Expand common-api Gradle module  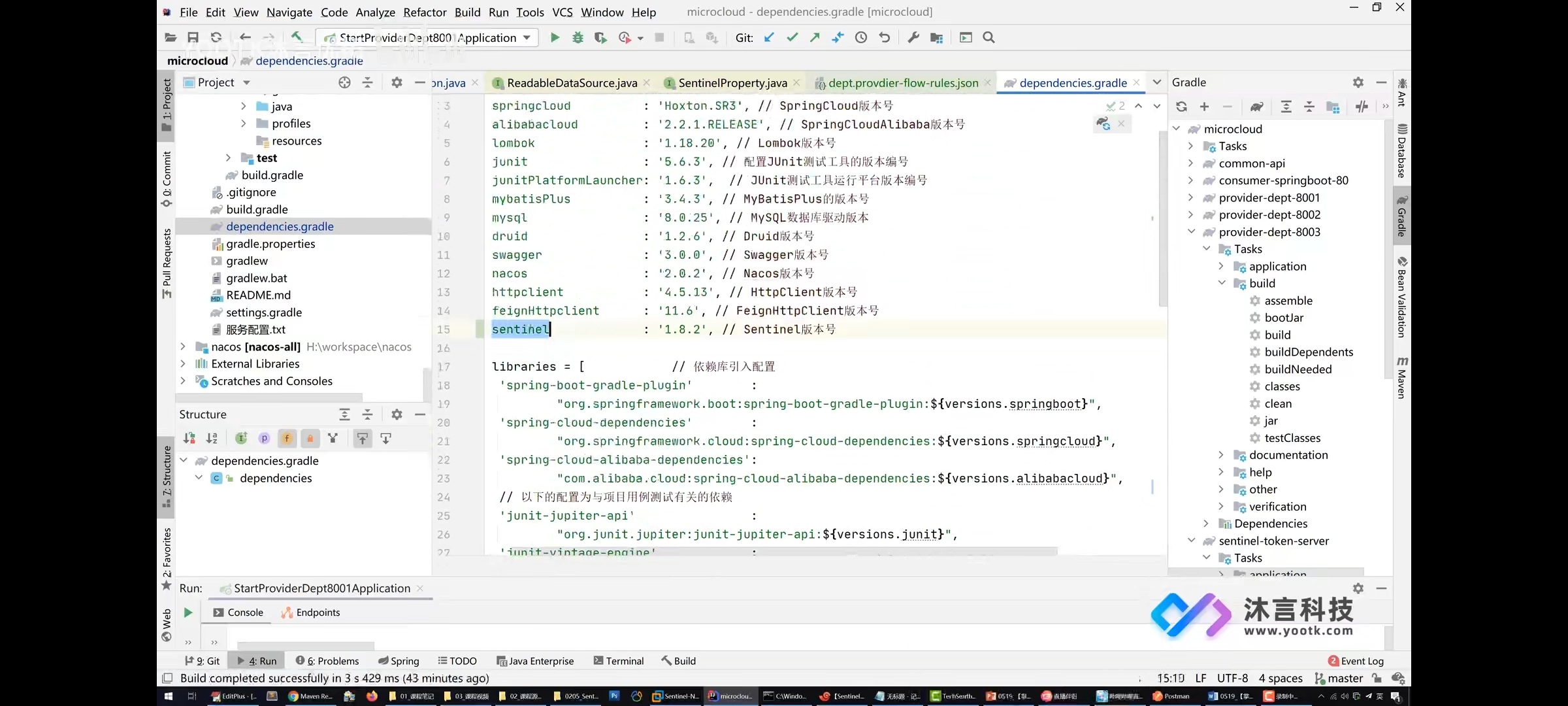[x=1191, y=163]
